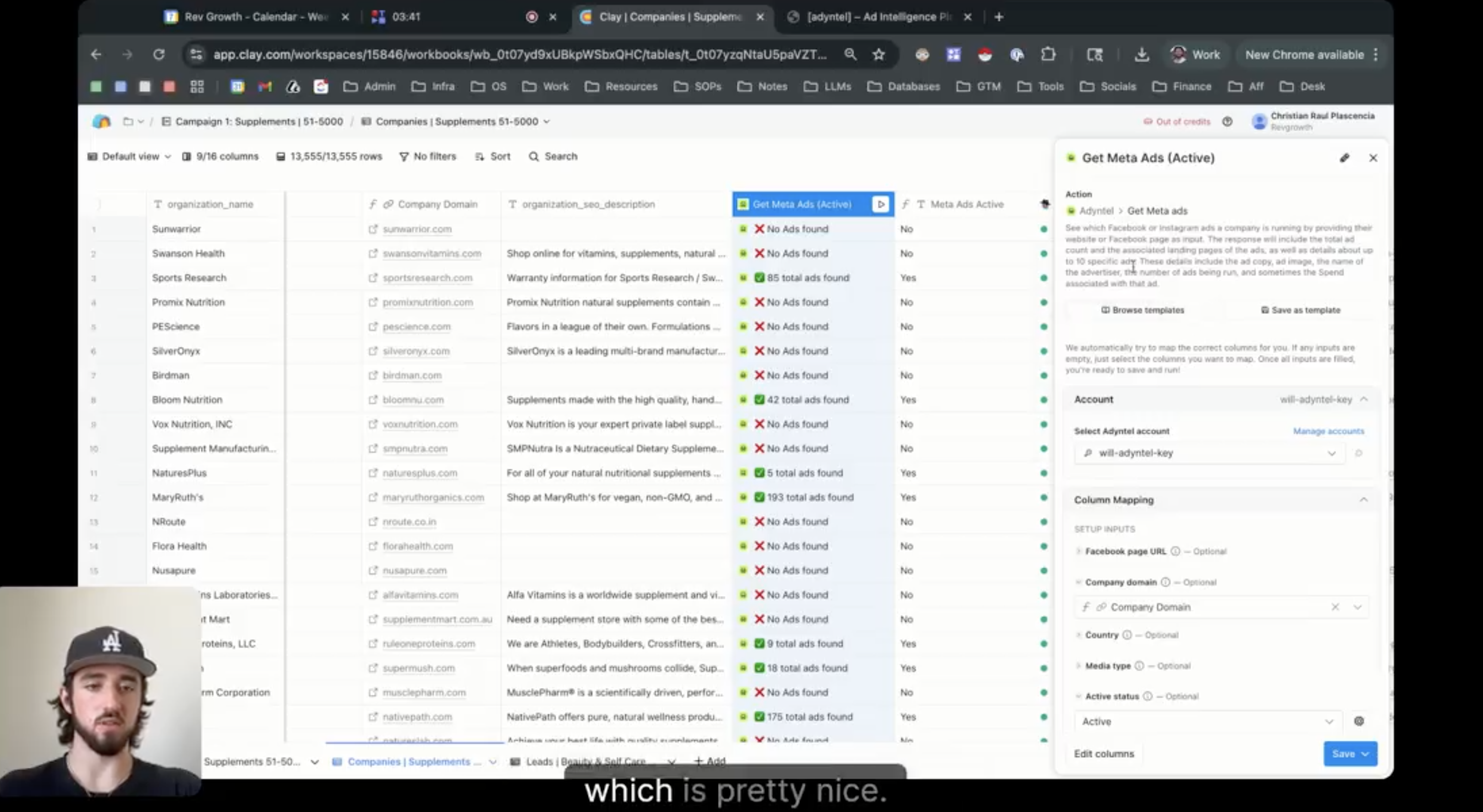Screen dimensions: 1483x812
Task: Collapse the Column Mapping section
Action: 1363,500
